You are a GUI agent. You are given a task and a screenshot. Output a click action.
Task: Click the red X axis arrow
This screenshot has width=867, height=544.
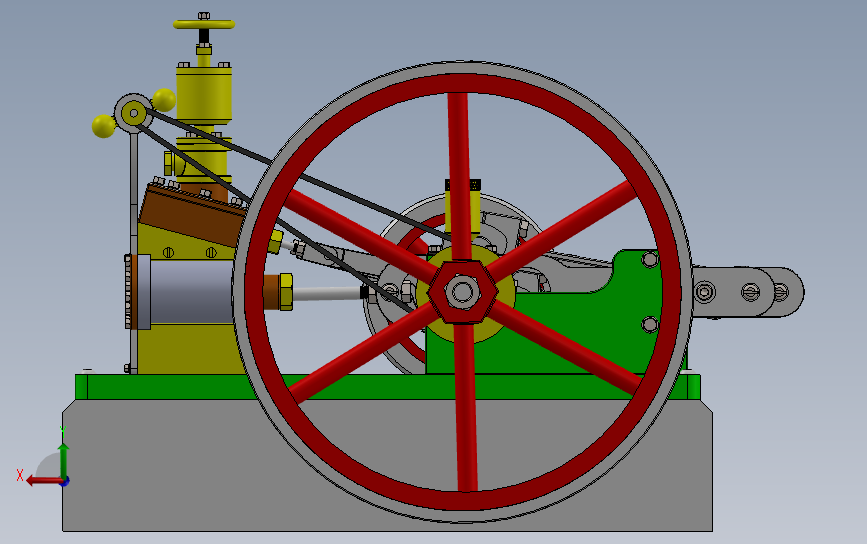[x=44, y=481]
